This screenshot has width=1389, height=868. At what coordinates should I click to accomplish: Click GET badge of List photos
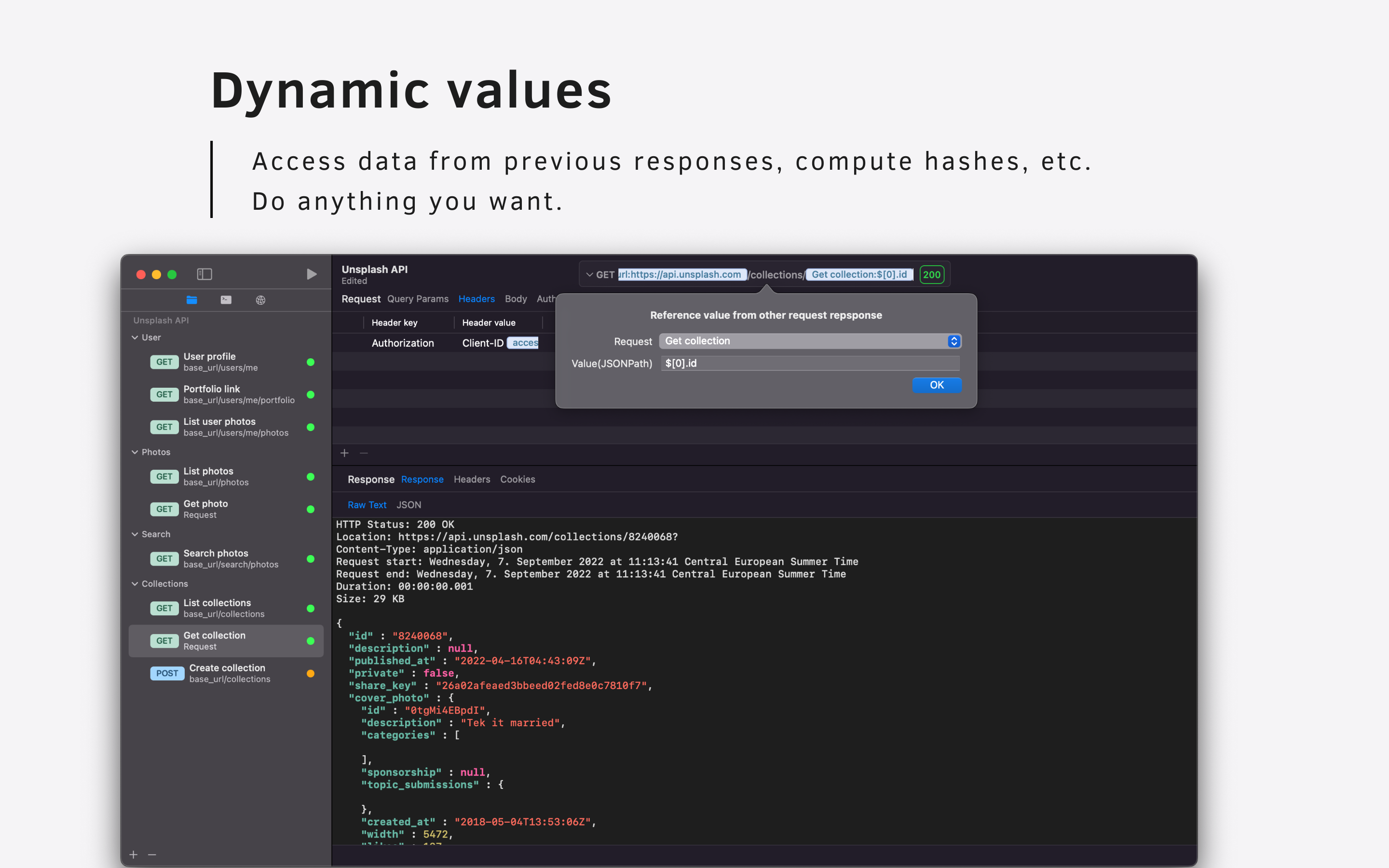tap(164, 476)
